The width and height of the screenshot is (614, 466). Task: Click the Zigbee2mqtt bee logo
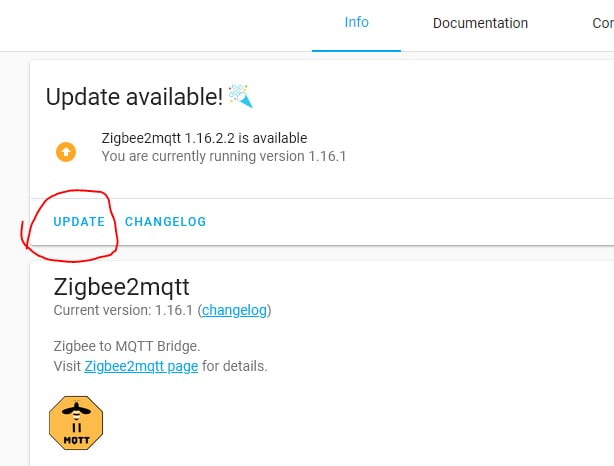click(76, 423)
